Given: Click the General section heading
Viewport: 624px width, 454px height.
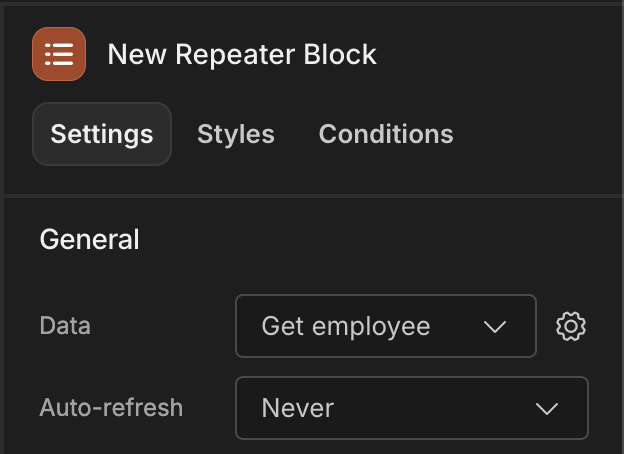Looking at the screenshot, I should tap(90, 240).
